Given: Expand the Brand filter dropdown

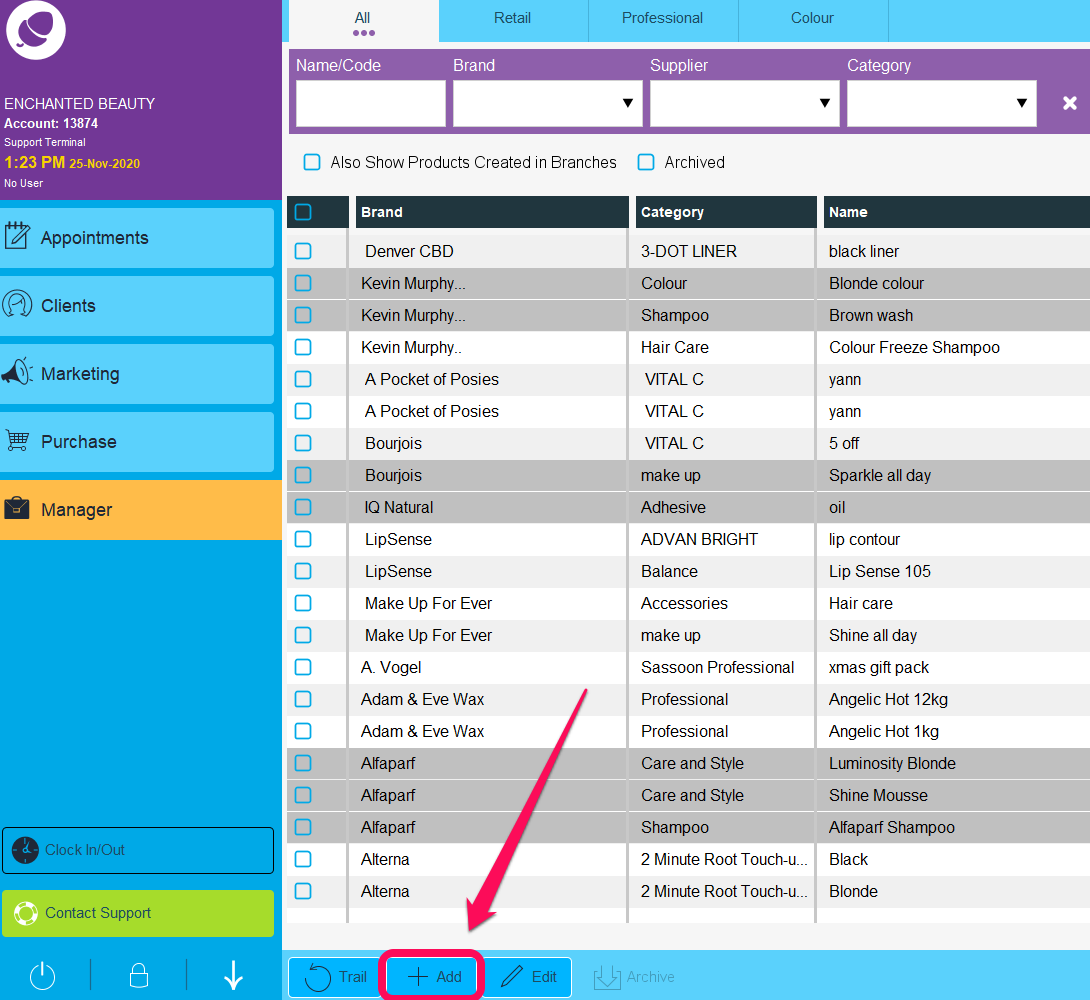Looking at the screenshot, I should tap(547, 103).
